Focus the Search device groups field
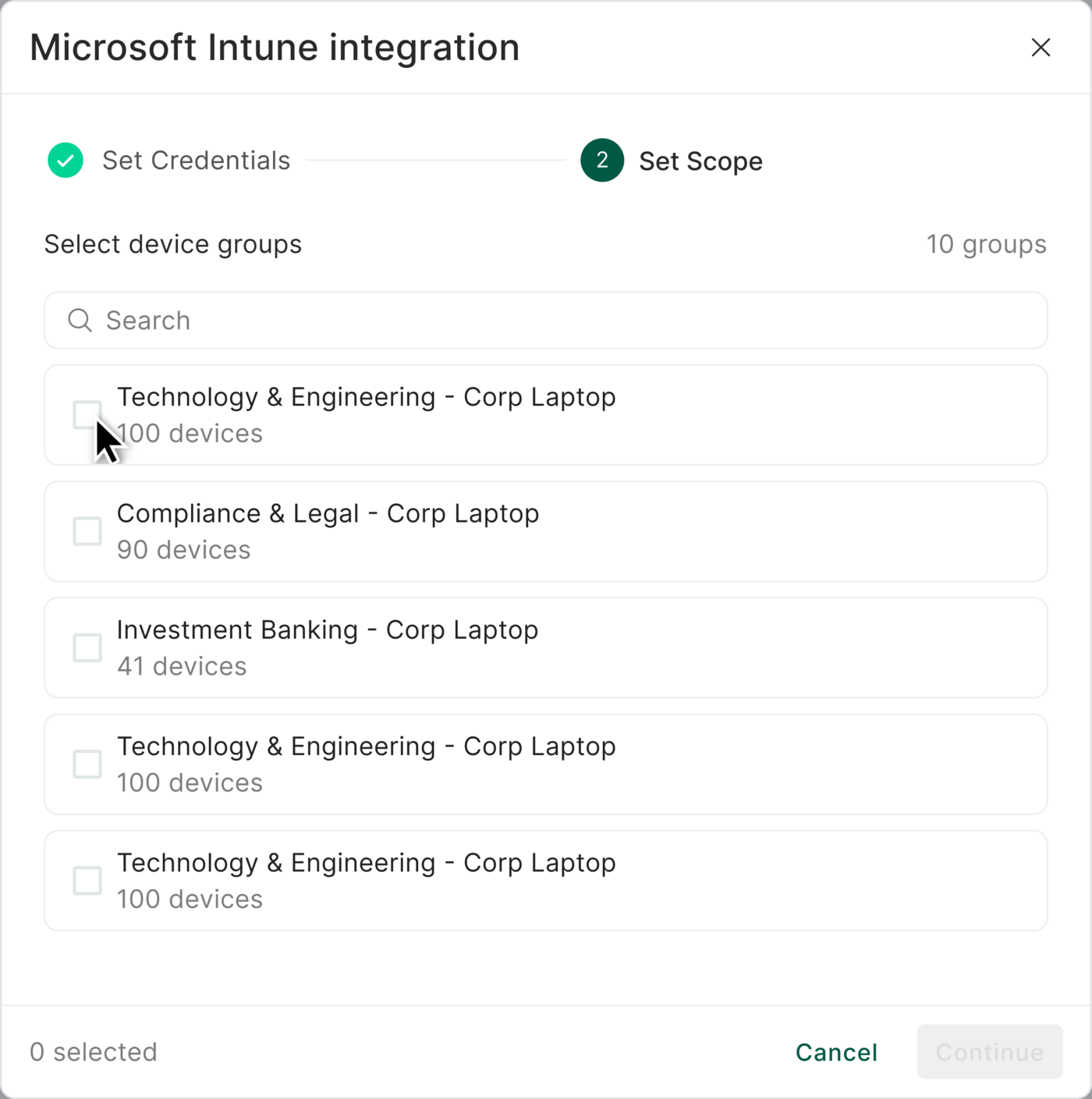Image resolution: width=1092 pixels, height=1099 pixels. pos(545,321)
